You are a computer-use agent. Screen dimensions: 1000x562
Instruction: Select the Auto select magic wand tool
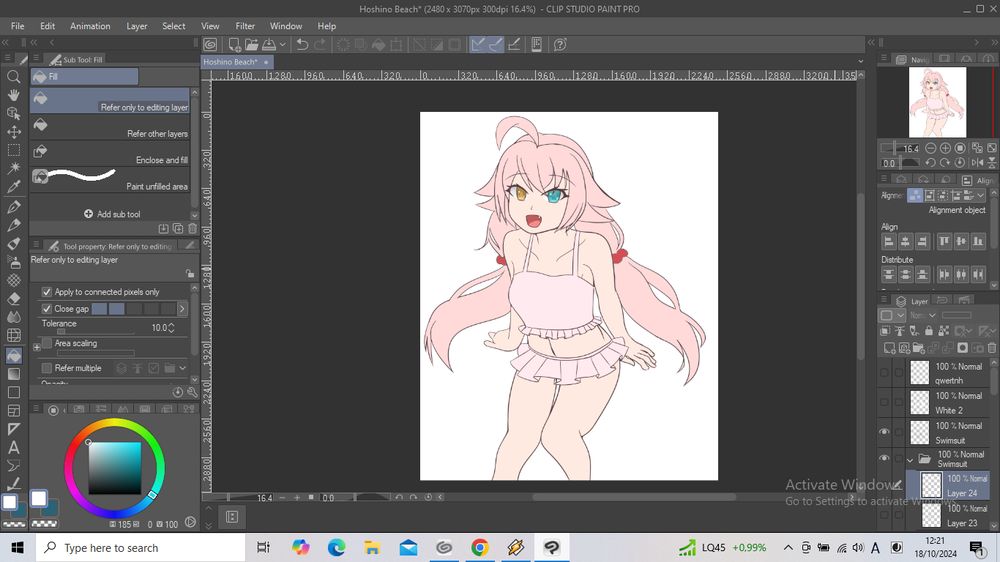(x=14, y=168)
